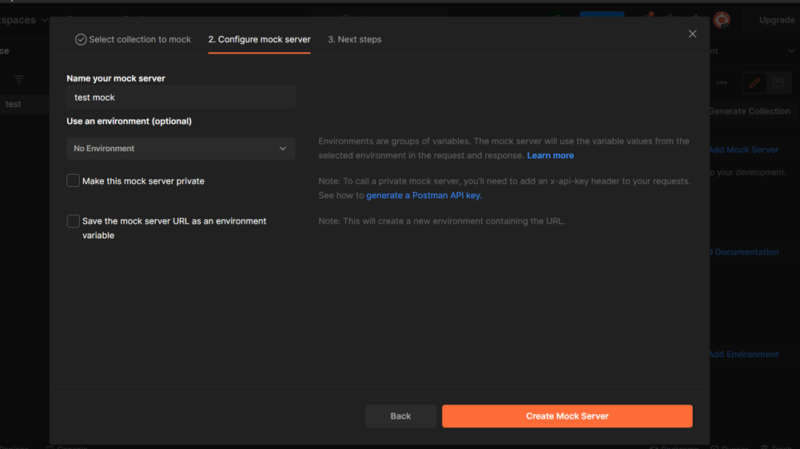Click the filter icon in sidebar
The height and width of the screenshot is (449, 800).
click(19, 80)
